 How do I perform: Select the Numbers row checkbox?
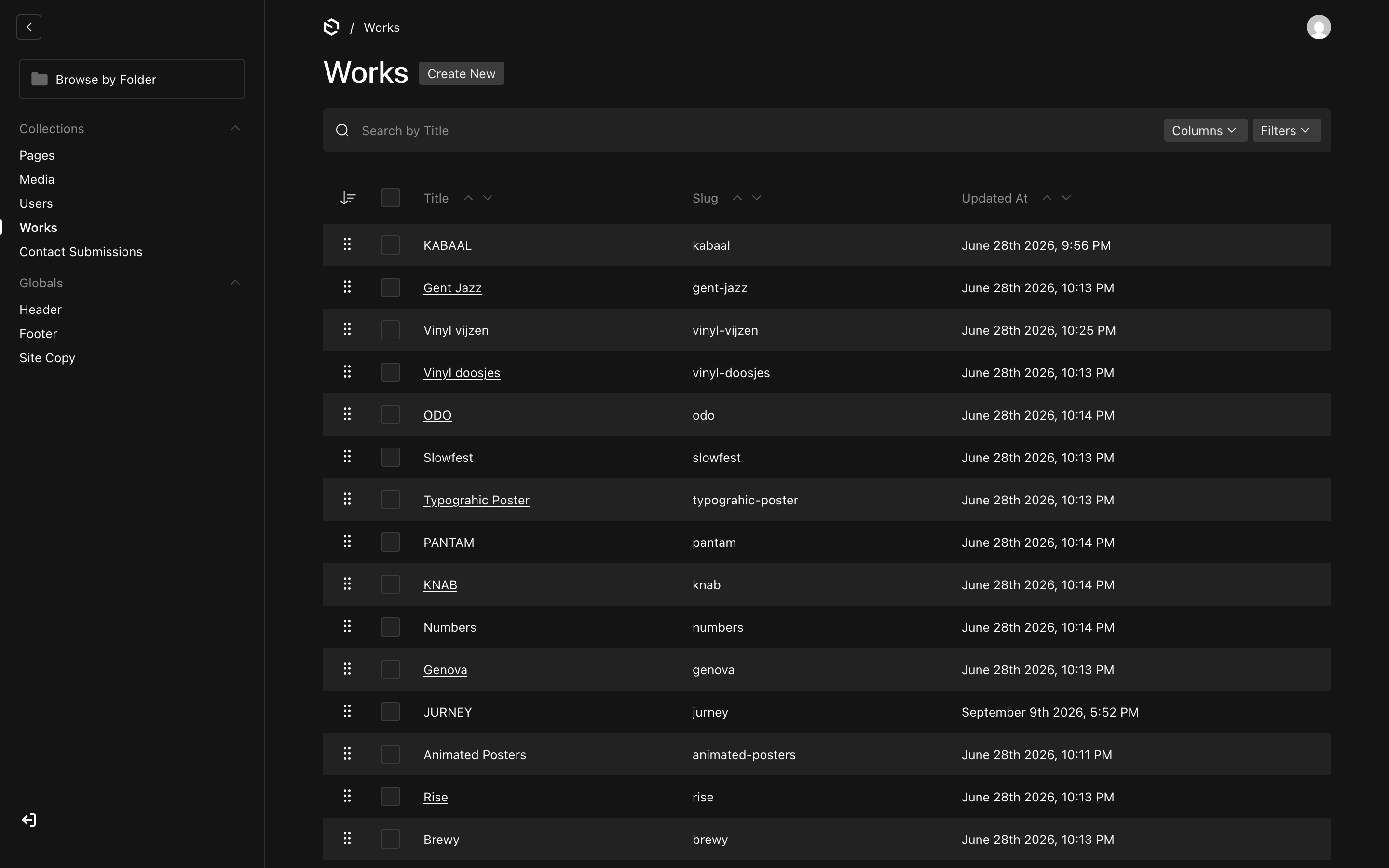pyautogui.click(x=390, y=627)
